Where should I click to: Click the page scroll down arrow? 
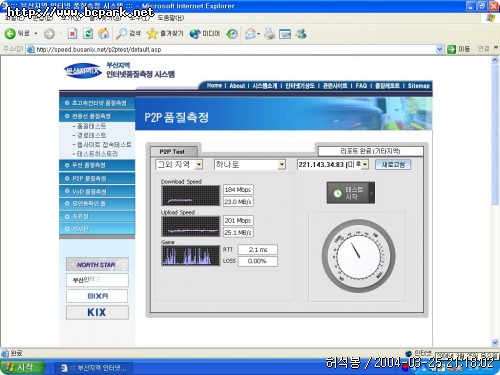pyautogui.click(x=495, y=342)
